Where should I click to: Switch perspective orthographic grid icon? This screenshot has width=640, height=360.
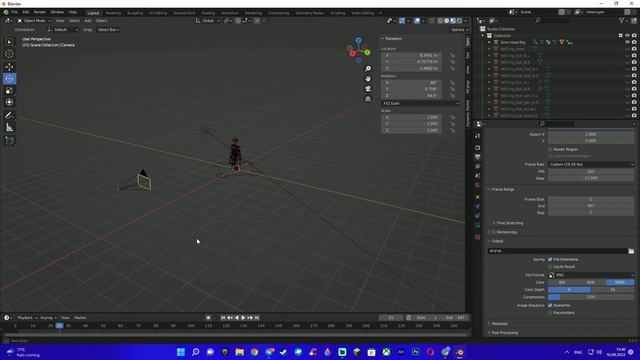coord(368,99)
